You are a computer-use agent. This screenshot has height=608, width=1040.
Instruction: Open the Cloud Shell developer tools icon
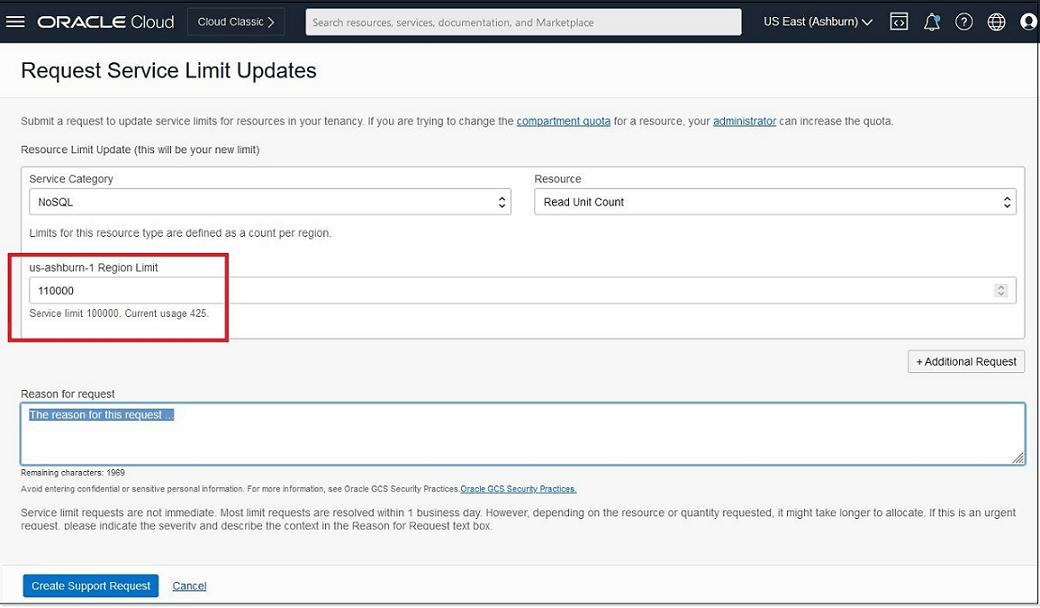tap(899, 22)
